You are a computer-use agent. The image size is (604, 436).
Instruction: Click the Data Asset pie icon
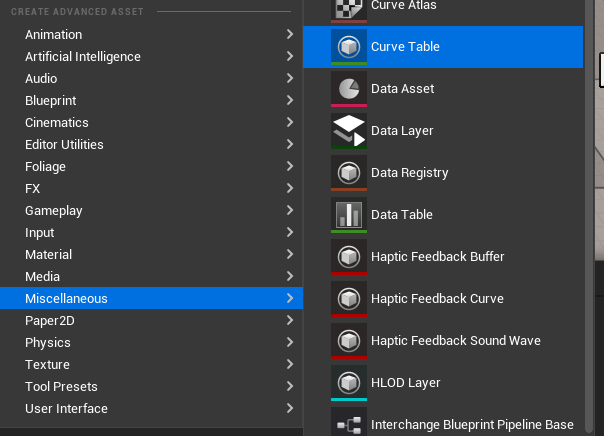[349, 89]
